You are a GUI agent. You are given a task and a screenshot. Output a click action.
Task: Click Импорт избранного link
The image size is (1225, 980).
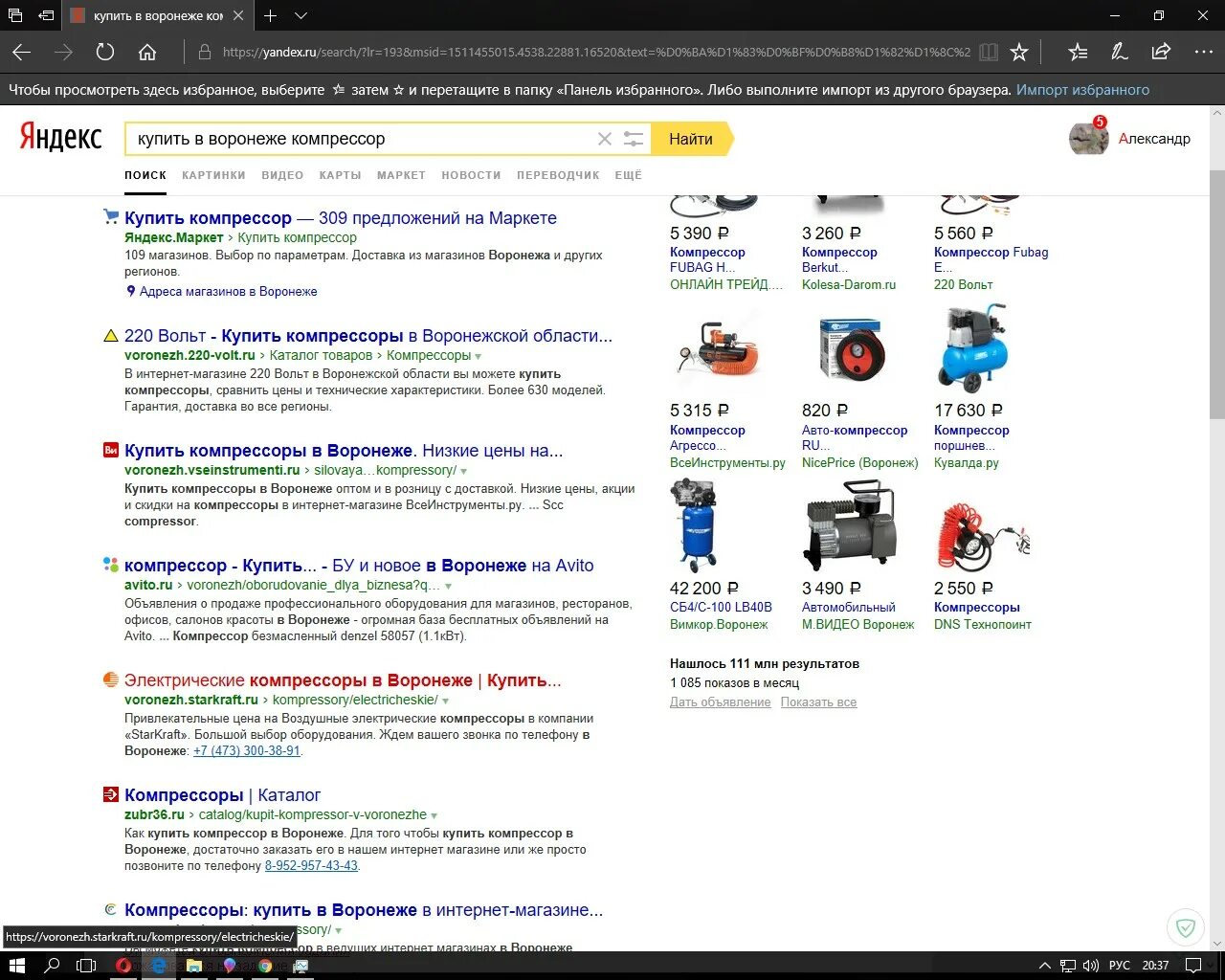[x=1082, y=90]
